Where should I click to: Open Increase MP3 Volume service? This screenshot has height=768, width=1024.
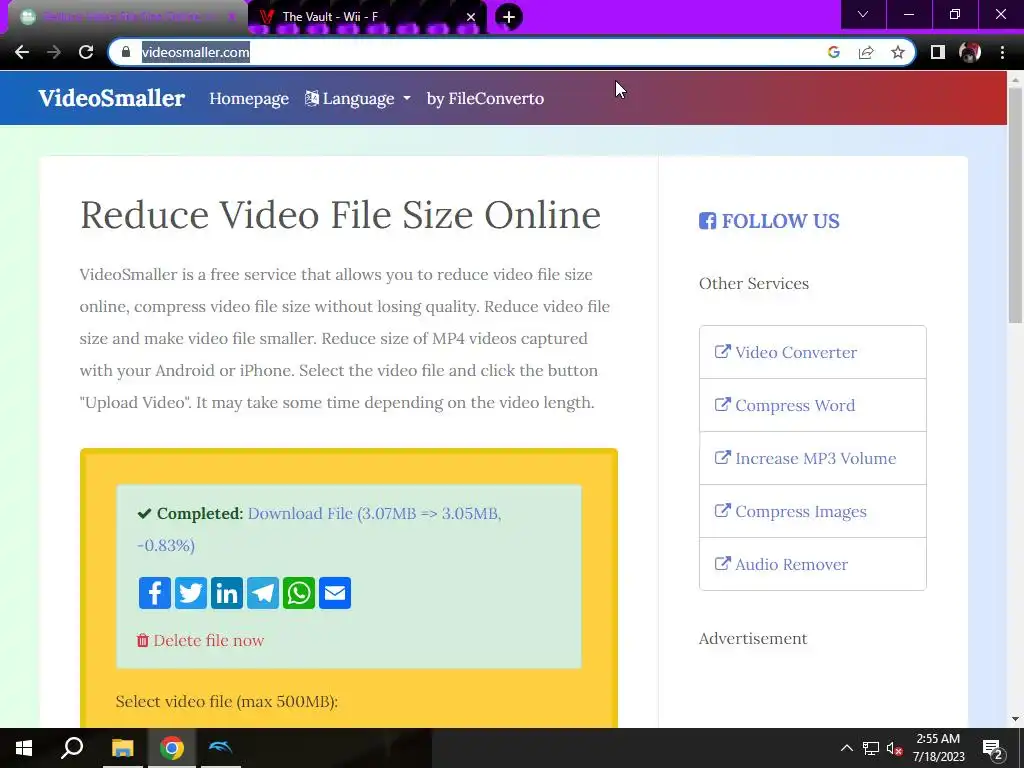[812, 458]
